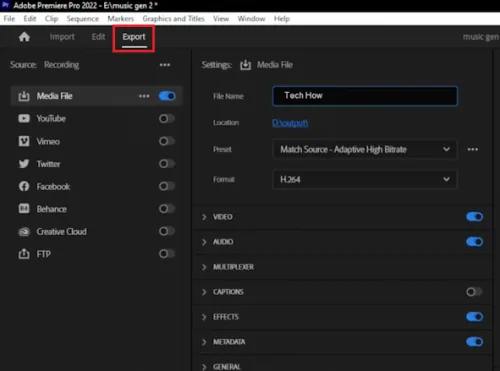500x371 pixels.
Task: Click the YouTube icon
Action: click(x=24, y=118)
